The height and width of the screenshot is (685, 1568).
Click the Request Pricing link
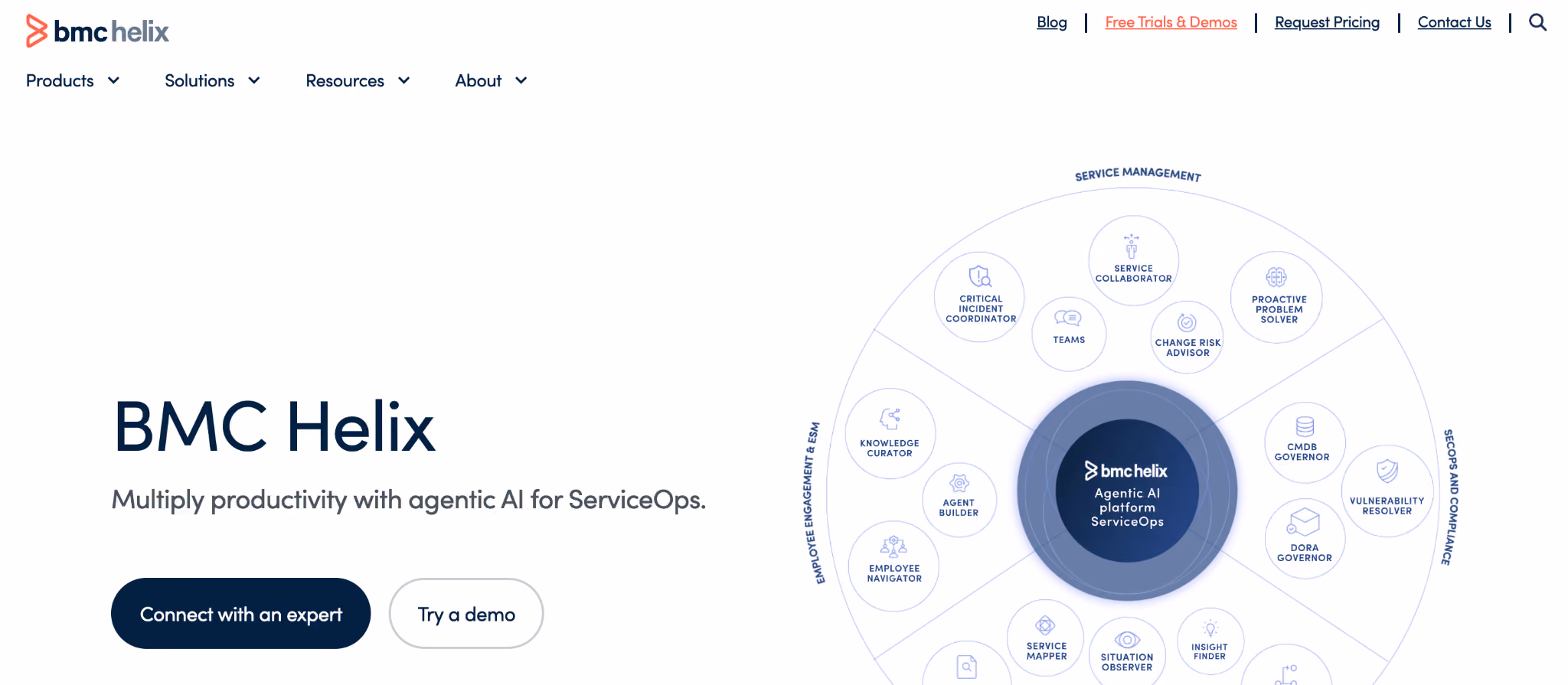click(1328, 22)
